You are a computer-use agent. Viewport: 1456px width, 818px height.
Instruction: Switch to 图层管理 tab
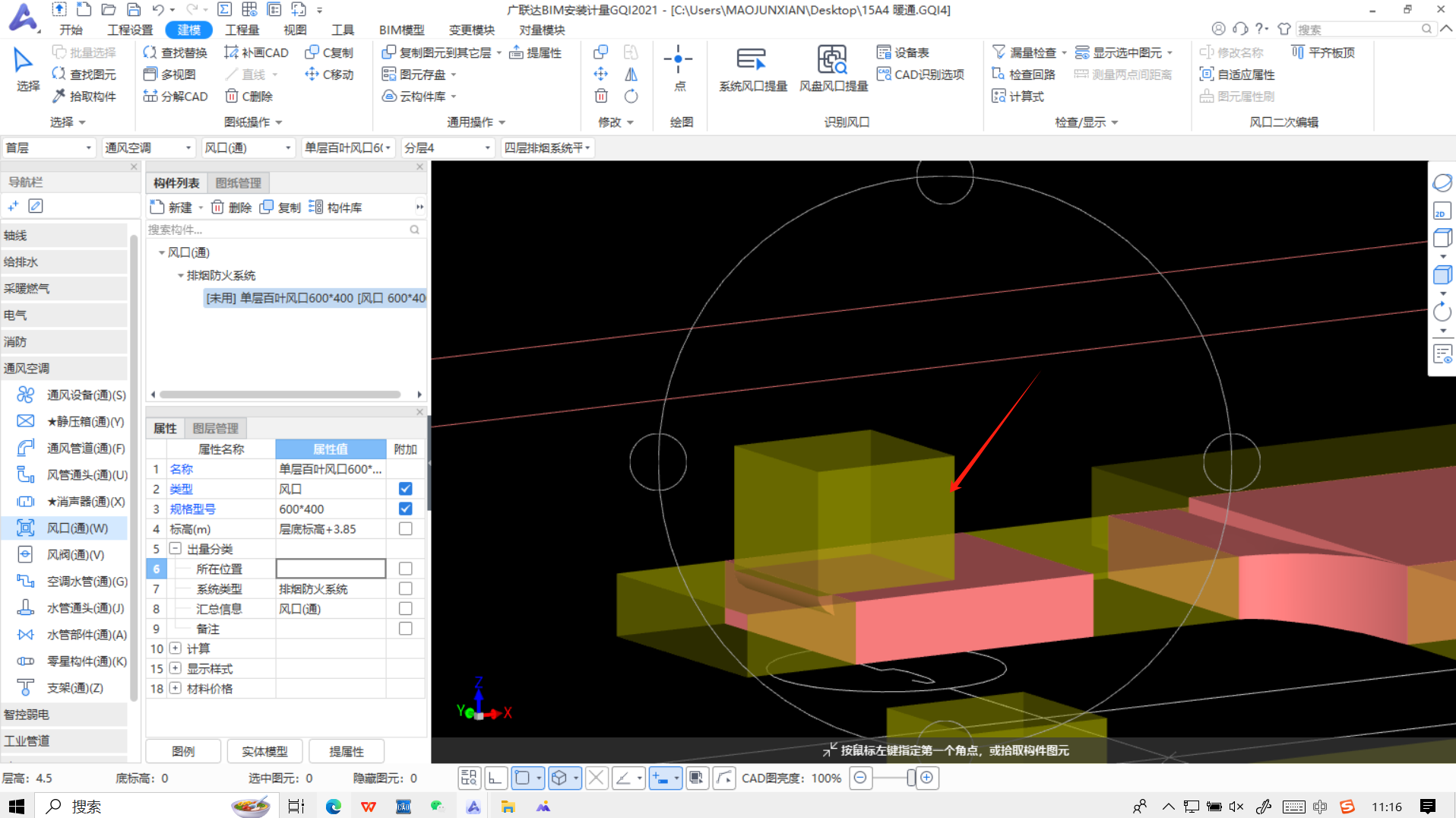click(x=216, y=428)
